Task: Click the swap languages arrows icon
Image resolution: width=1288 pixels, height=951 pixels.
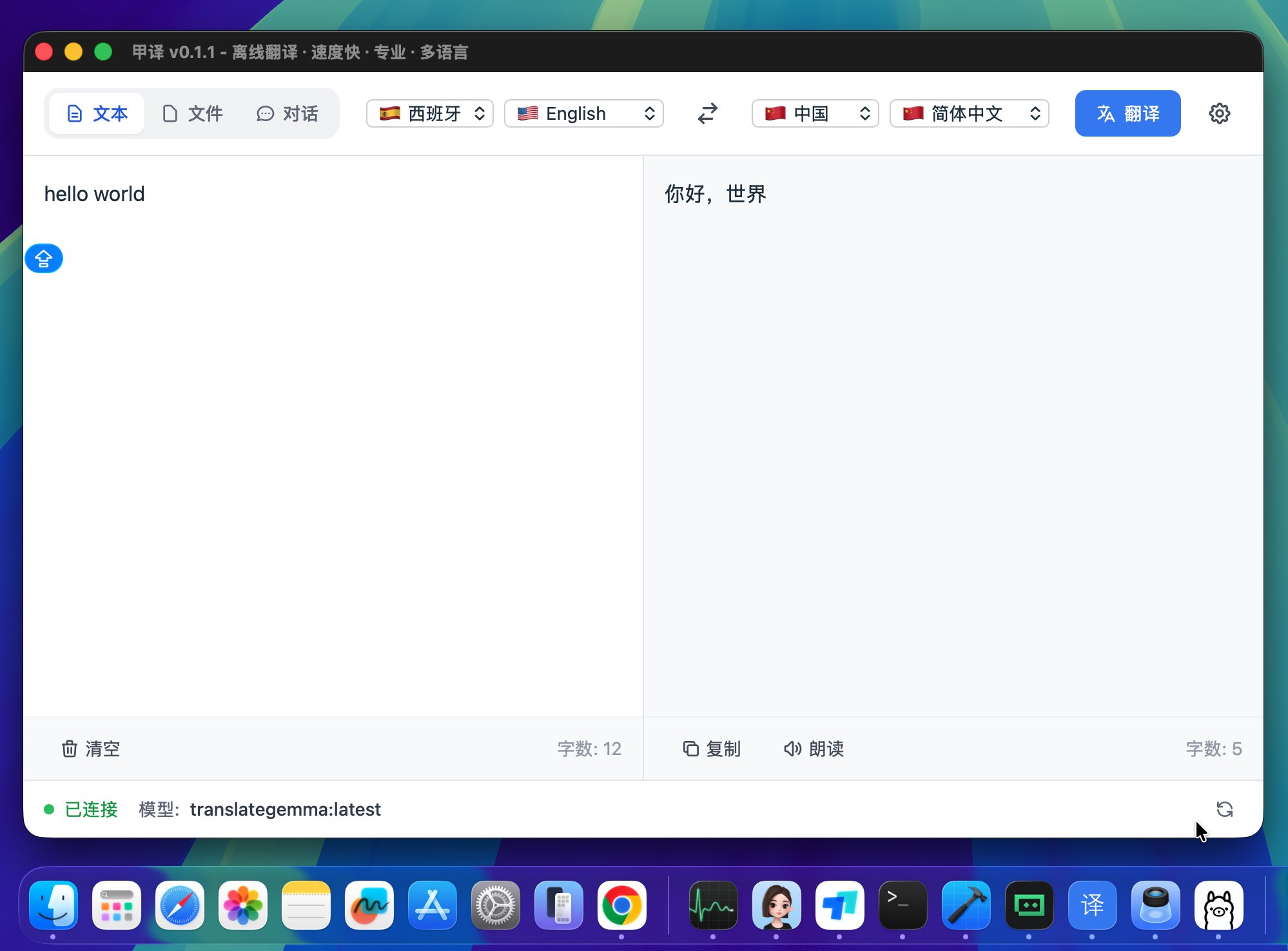Action: click(707, 113)
